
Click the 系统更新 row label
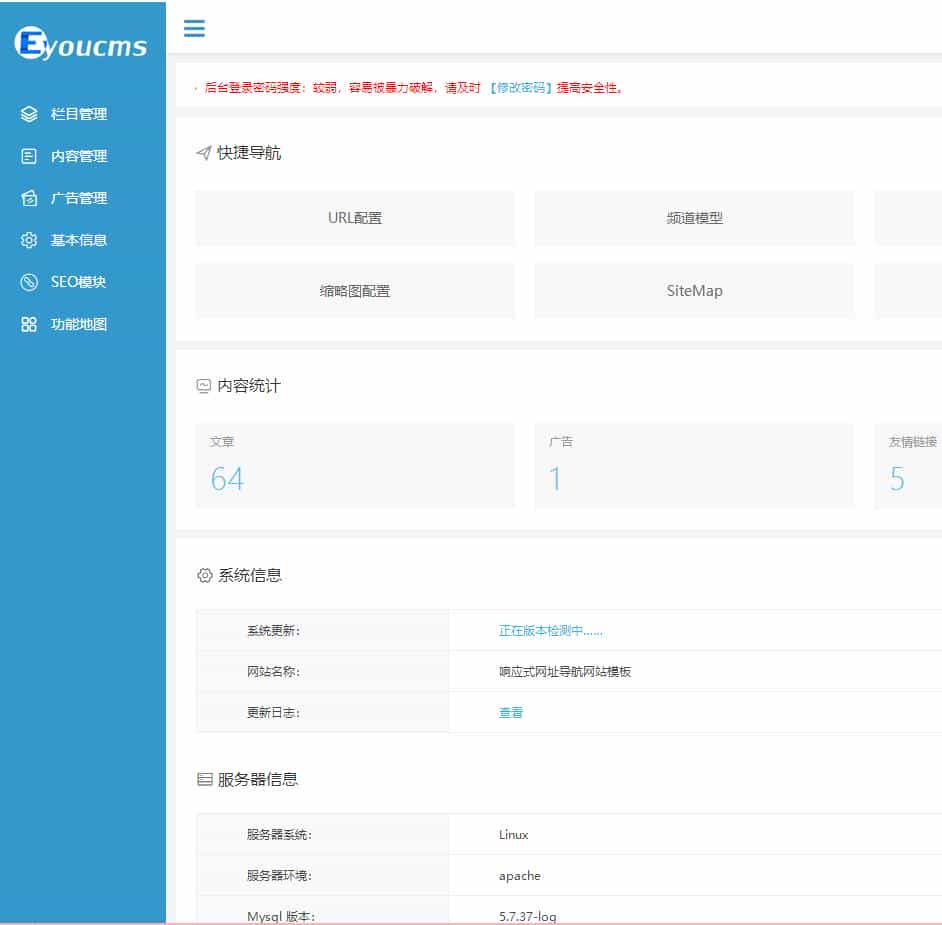pos(273,631)
